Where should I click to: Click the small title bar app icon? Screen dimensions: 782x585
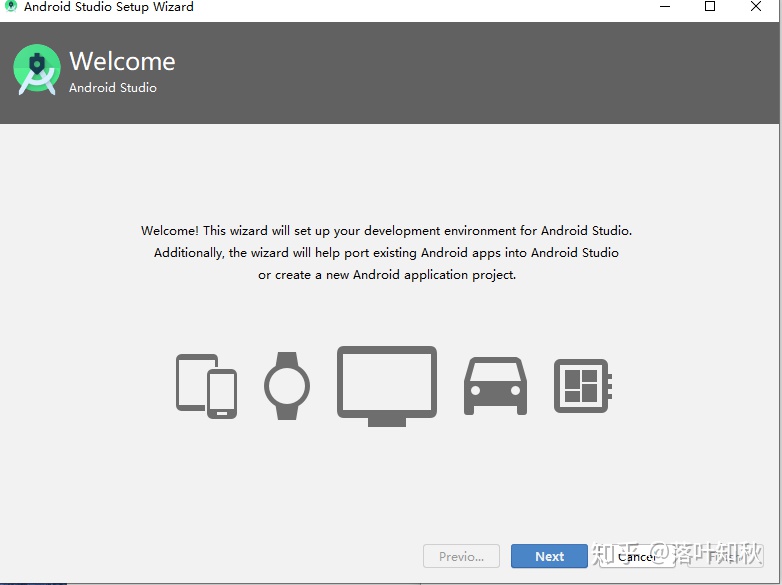pos(10,6)
